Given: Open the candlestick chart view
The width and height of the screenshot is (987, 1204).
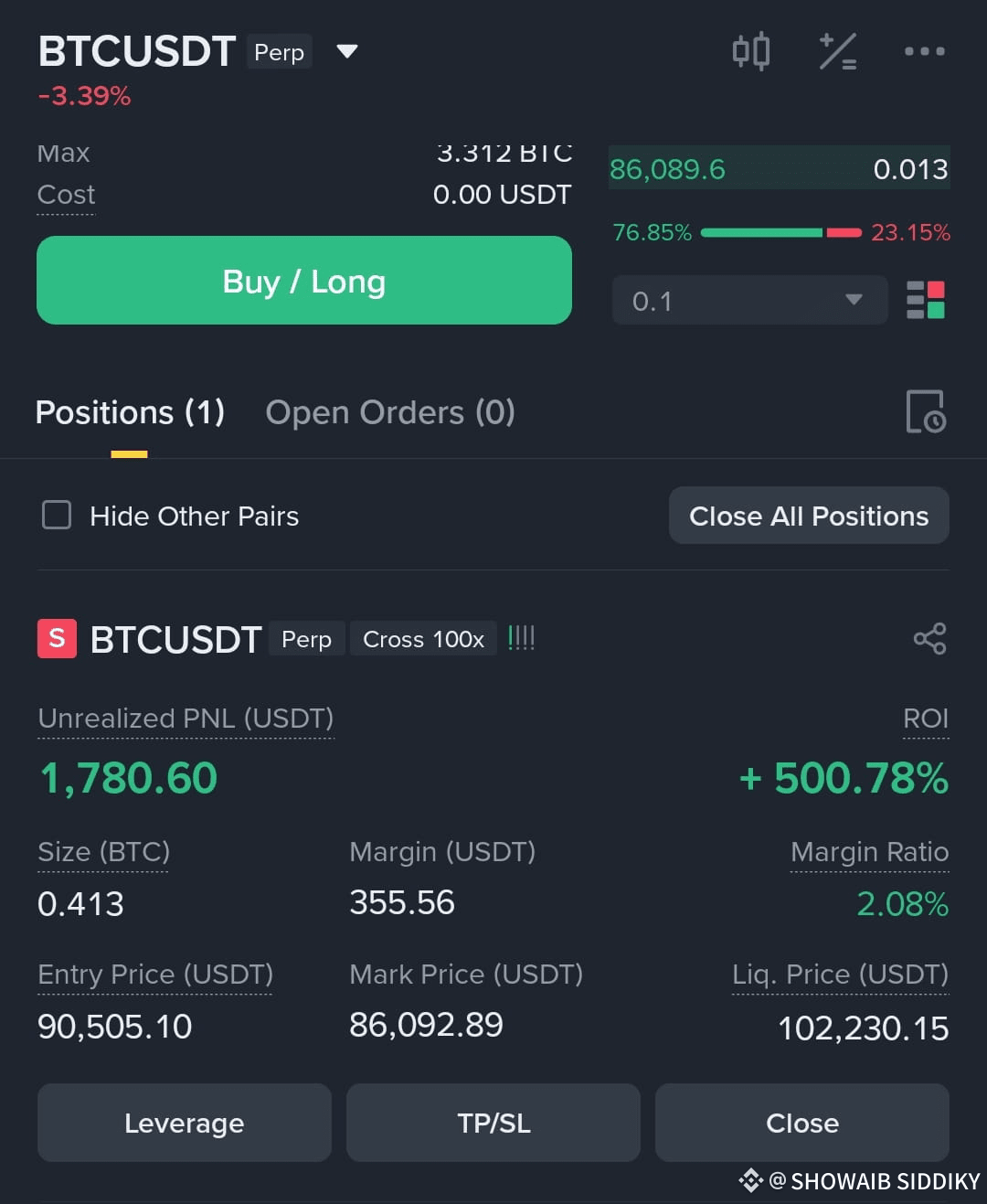Looking at the screenshot, I should (751, 51).
